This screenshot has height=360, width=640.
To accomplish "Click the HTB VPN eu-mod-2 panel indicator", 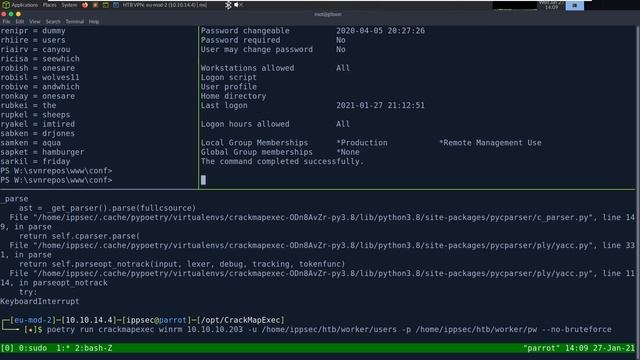I will pyautogui.click(x=164, y=5).
